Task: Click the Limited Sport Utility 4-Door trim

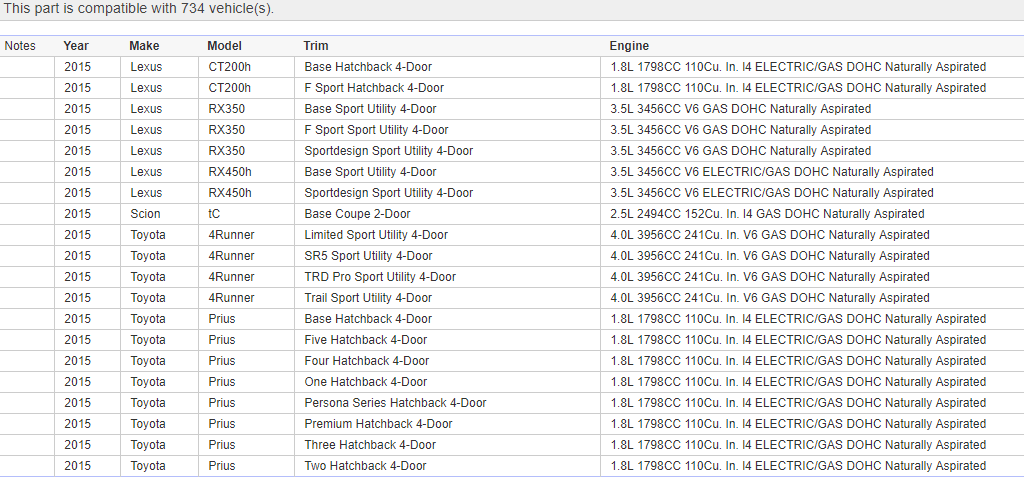Action: [x=376, y=235]
